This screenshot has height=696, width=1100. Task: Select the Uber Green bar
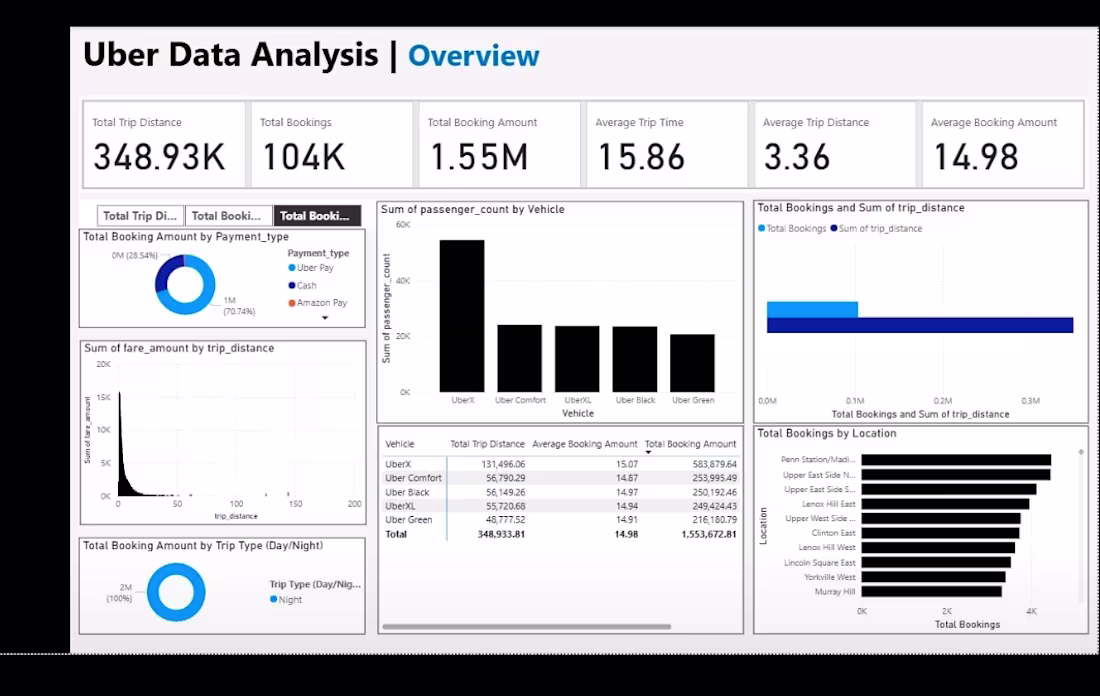coord(692,363)
